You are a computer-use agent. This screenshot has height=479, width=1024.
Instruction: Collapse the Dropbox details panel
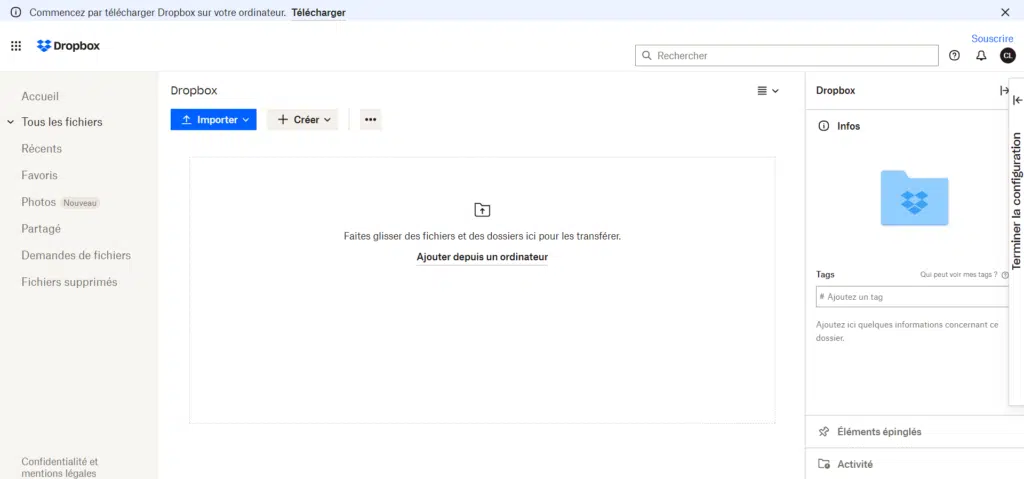pos(1004,91)
